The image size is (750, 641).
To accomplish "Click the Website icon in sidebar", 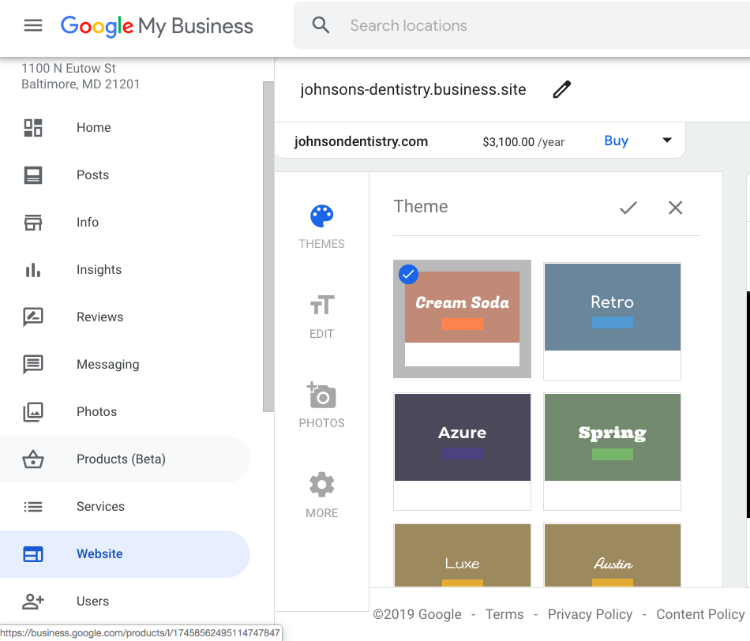I will click(33, 554).
